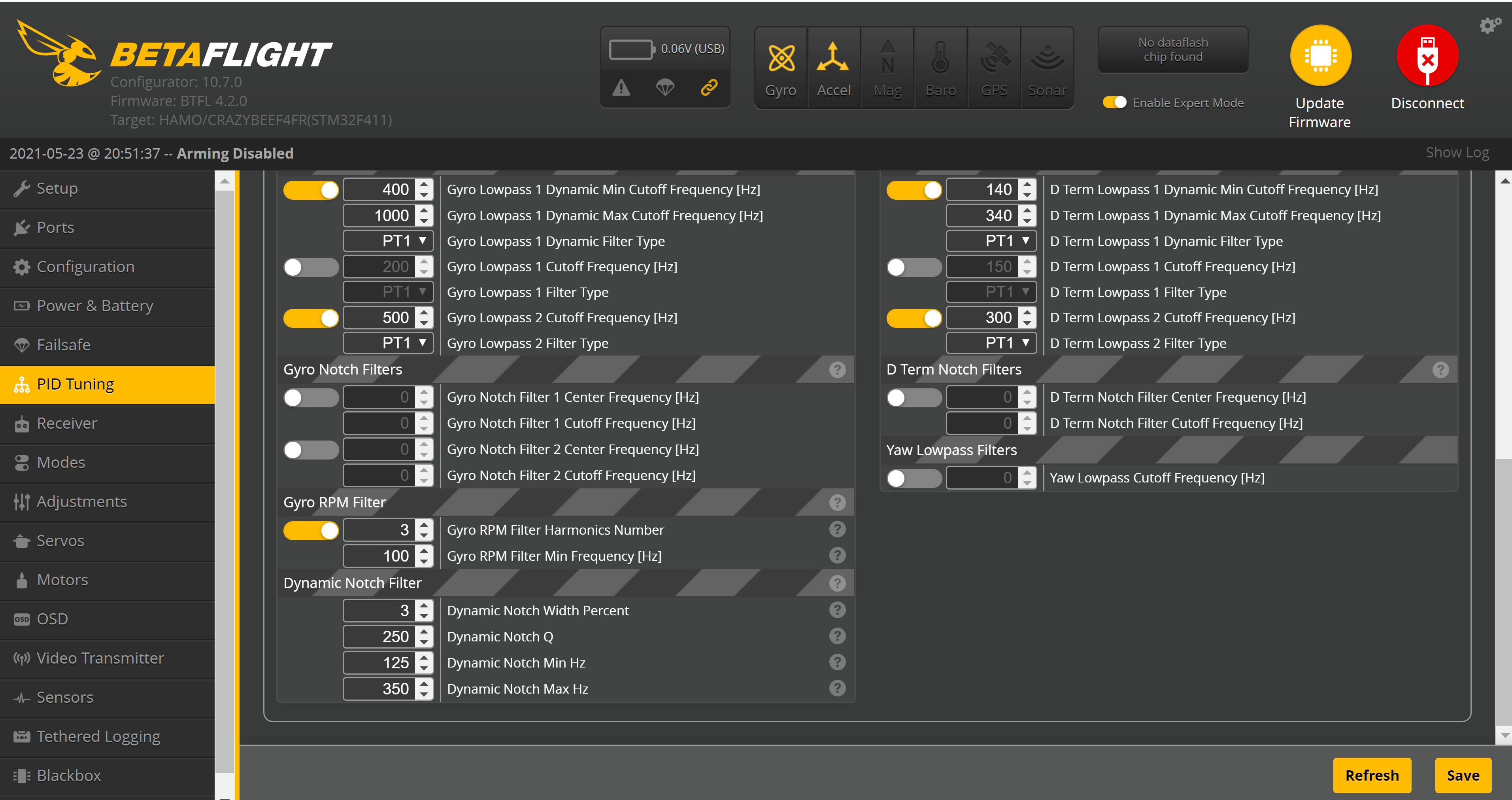Show help for Dynamic Notch Max Hz
Screen dimensions: 1512x800
[838, 688]
